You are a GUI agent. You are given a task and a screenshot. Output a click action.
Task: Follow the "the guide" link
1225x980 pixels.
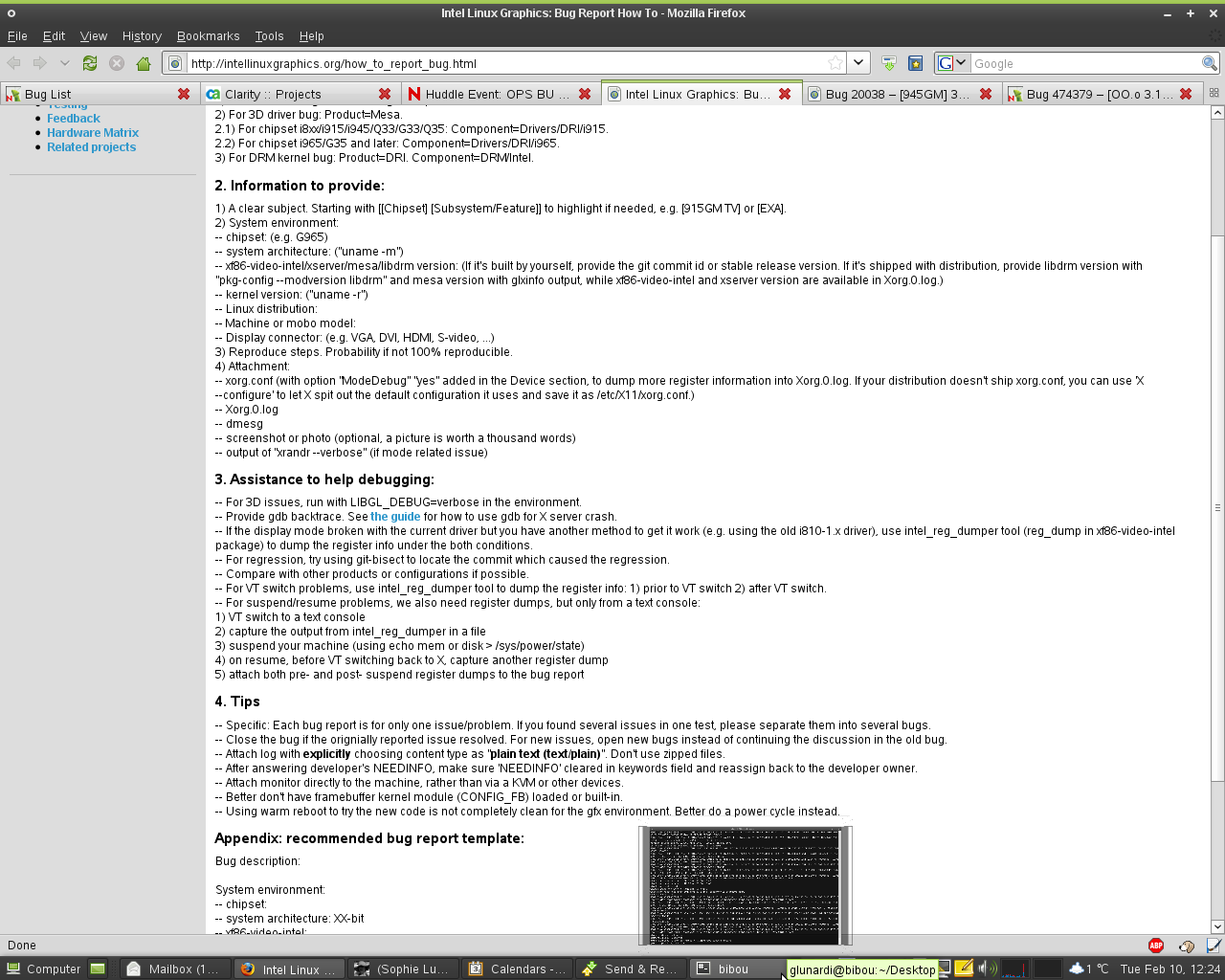(x=395, y=517)
